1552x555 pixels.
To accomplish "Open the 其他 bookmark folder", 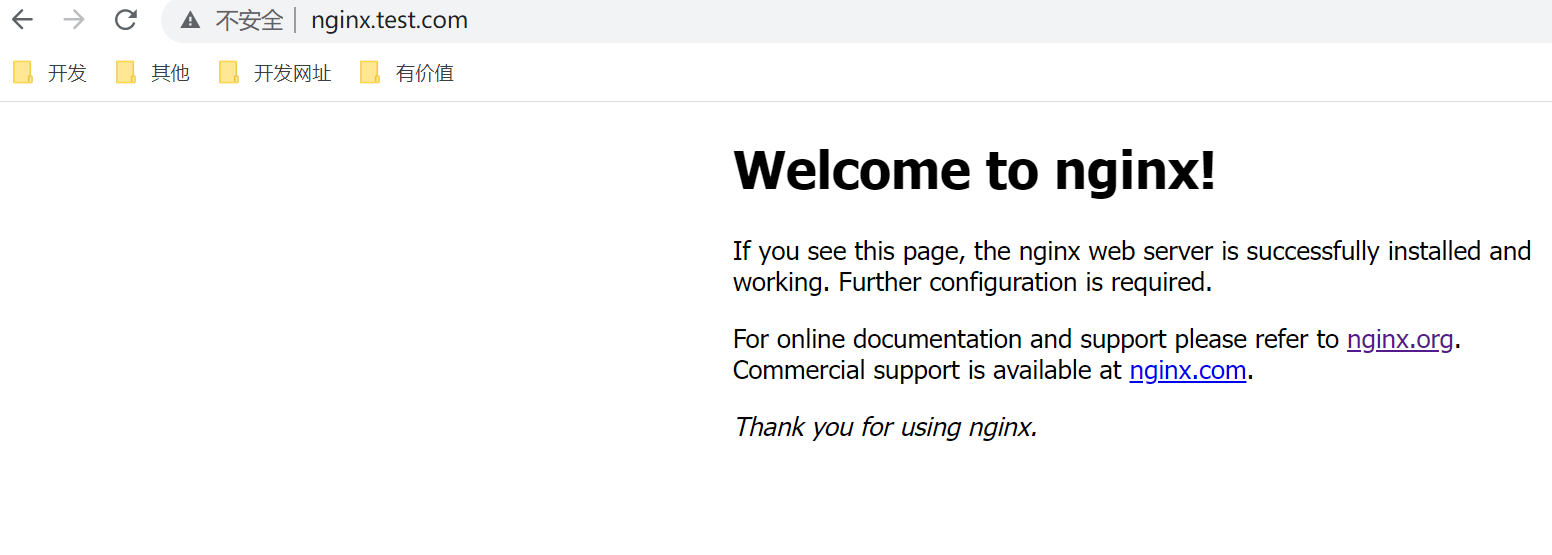I will (x=153, y=73).
